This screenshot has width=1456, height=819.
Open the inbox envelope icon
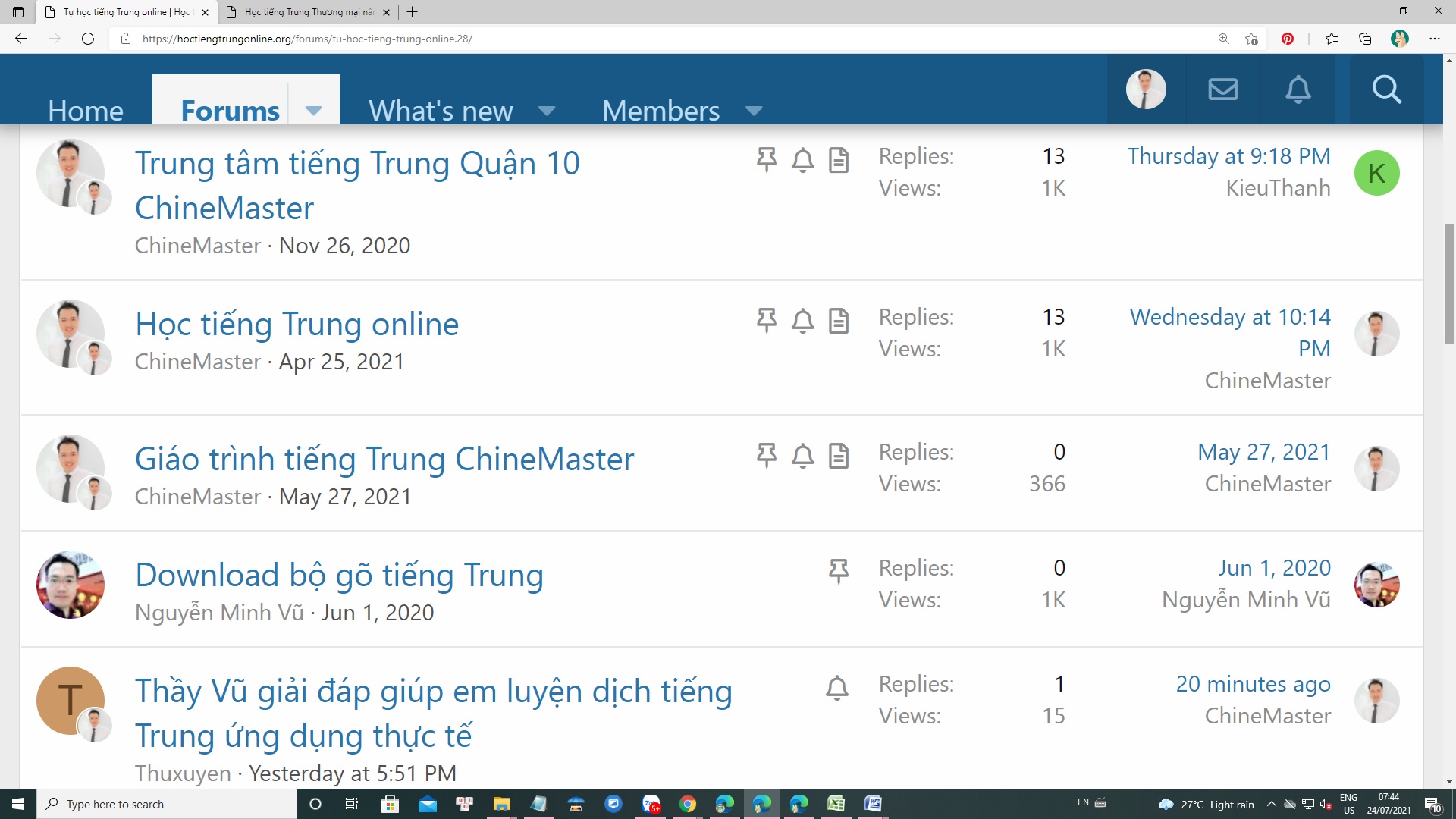[1222, 89]
